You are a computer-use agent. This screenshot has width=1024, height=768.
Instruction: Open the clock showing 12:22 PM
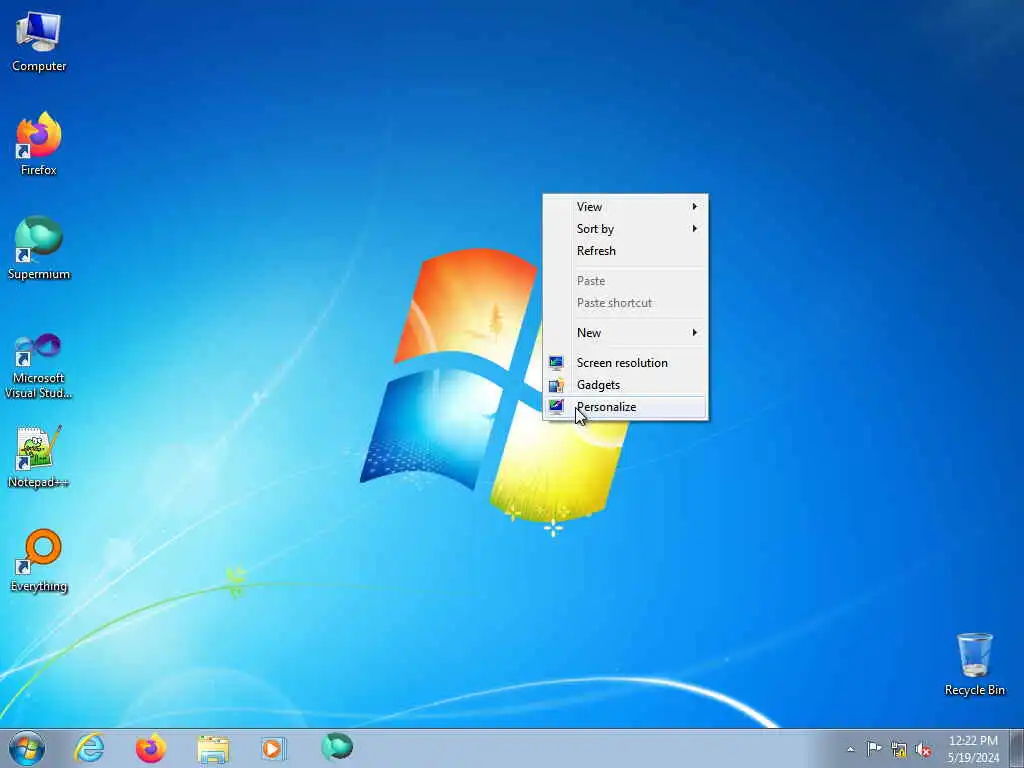(973, 749)
